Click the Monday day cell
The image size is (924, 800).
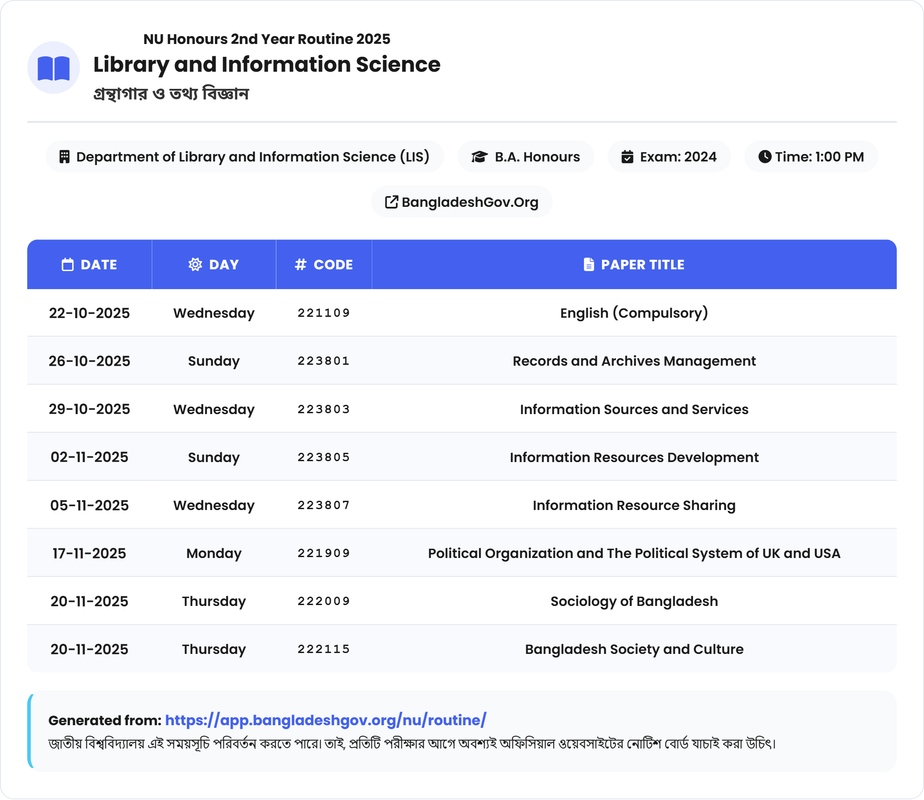[x=214, y=554]
